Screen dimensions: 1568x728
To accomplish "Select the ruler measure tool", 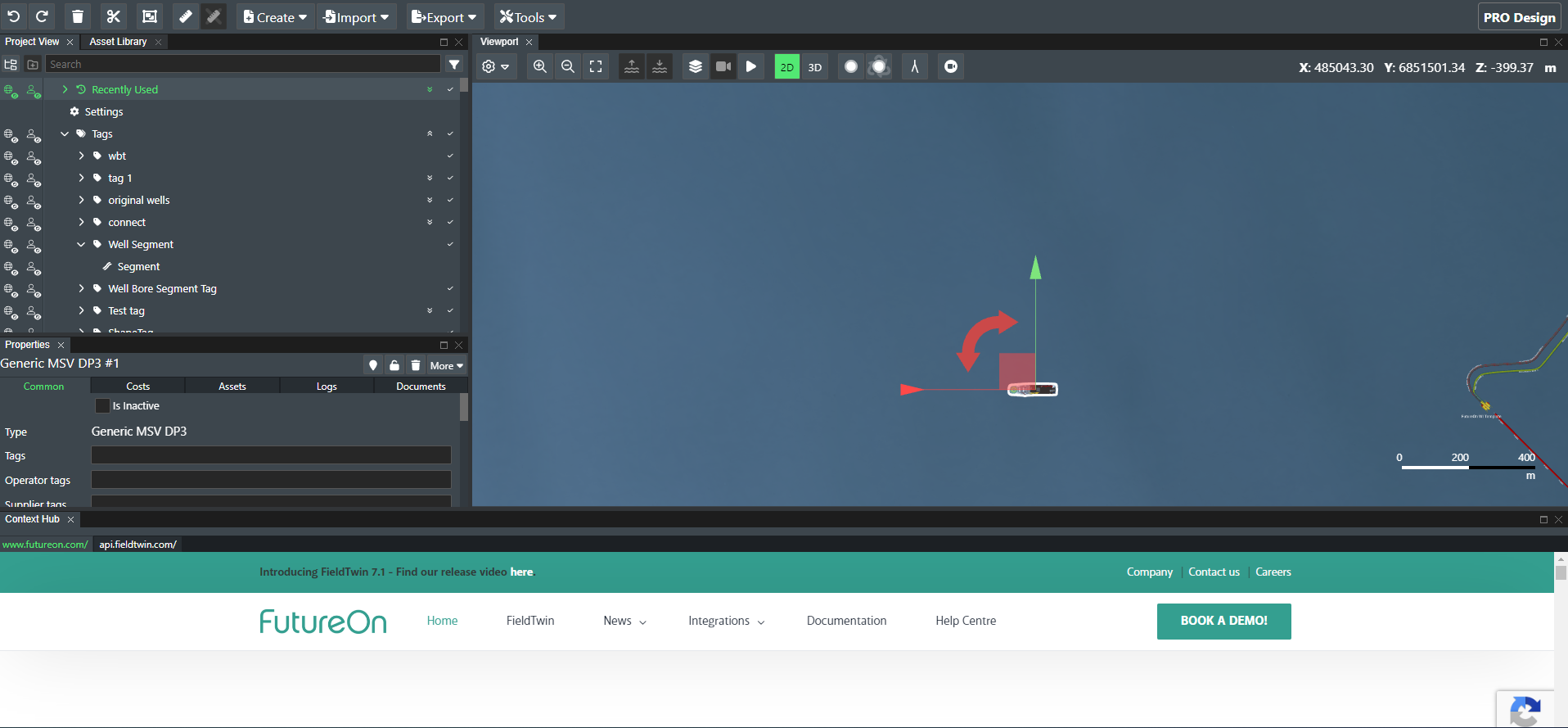I will tap(186, 16).
